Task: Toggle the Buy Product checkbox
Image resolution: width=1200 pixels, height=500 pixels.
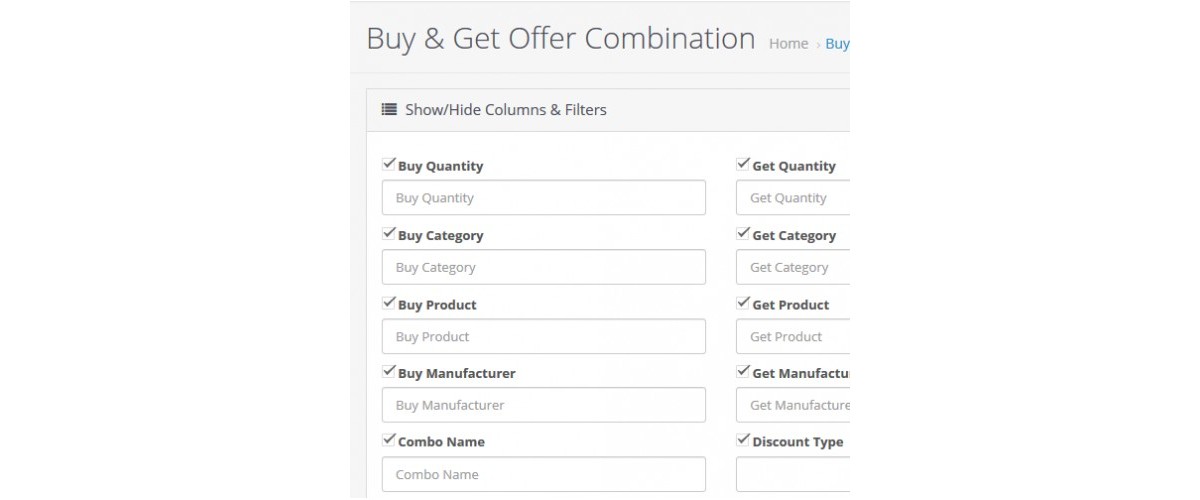Action: click(x=389, y=302)
